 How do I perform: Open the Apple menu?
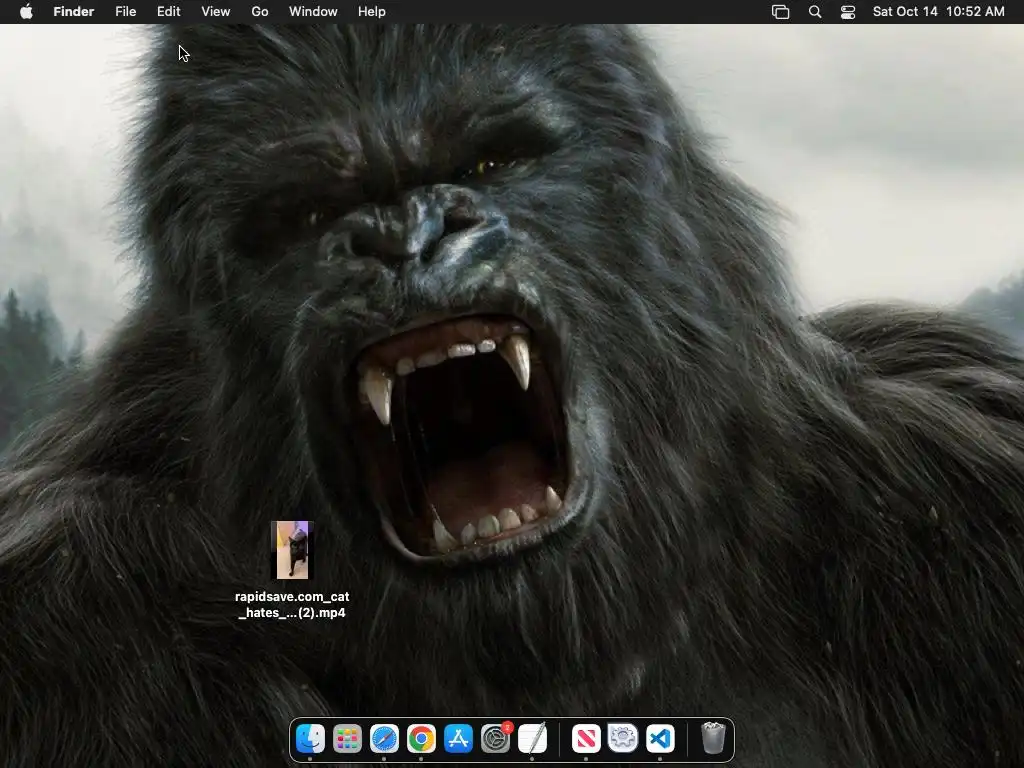click(26, 12)
